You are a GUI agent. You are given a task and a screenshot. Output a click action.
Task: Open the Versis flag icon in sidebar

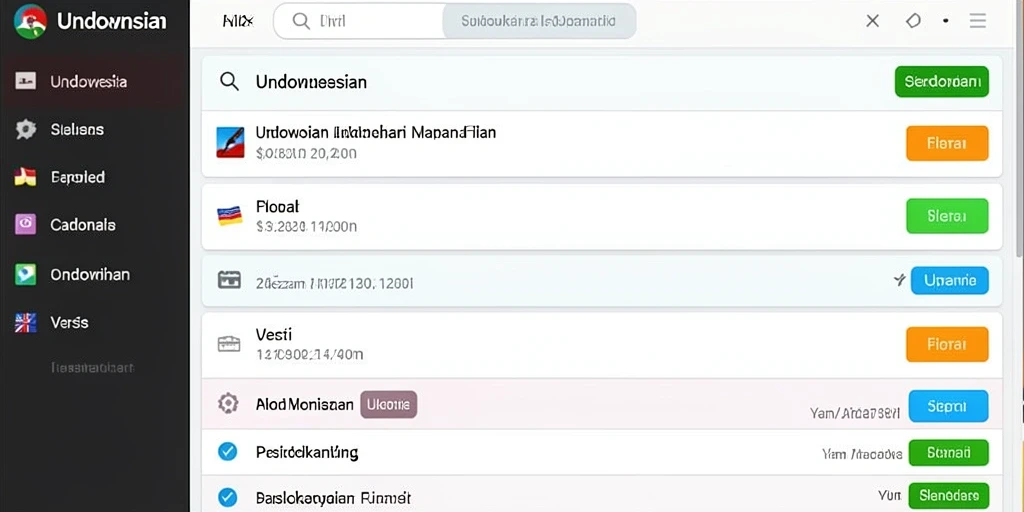tap(25, 322)
